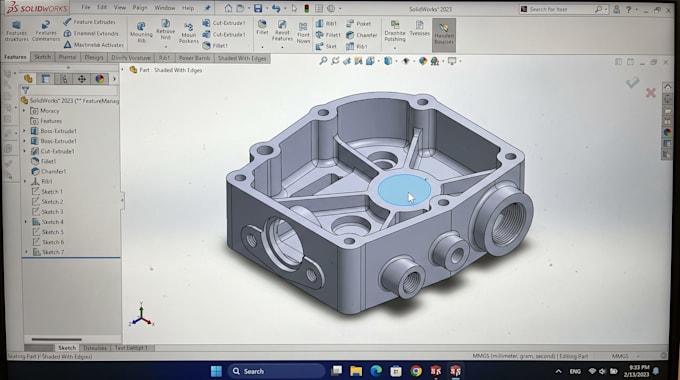Viewport: 680px width, 380px height.
Task: Click the Fillet tool in the ribbon
Action: point(262,27)
